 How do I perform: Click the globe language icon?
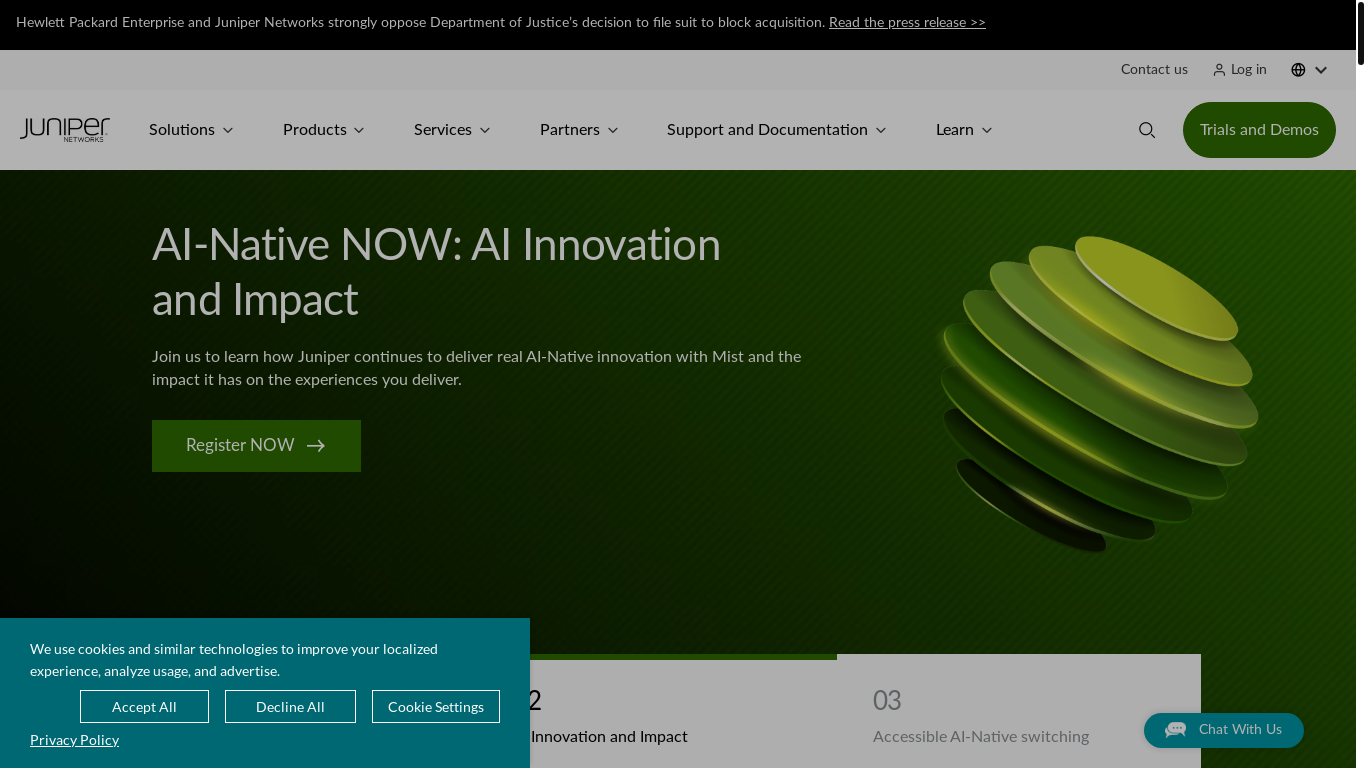click(x=1298, y=70)
